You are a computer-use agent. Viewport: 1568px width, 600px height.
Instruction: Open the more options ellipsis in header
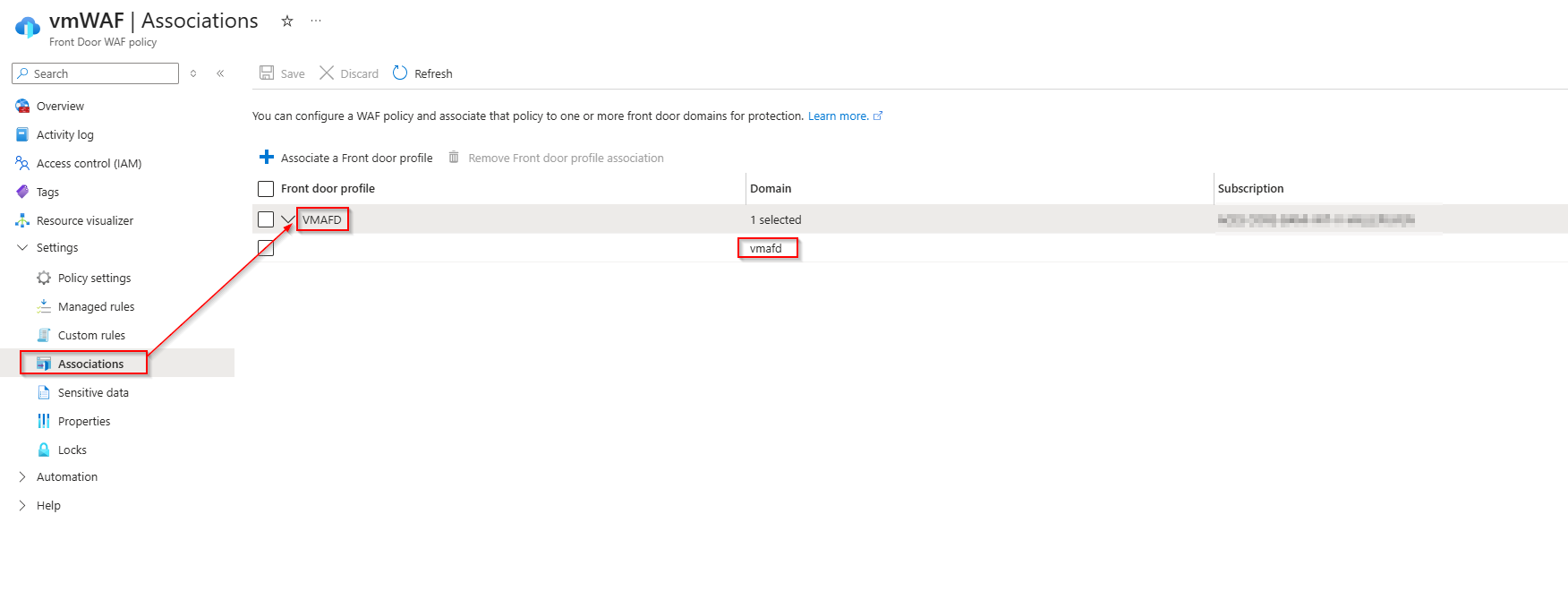[316, 21]
